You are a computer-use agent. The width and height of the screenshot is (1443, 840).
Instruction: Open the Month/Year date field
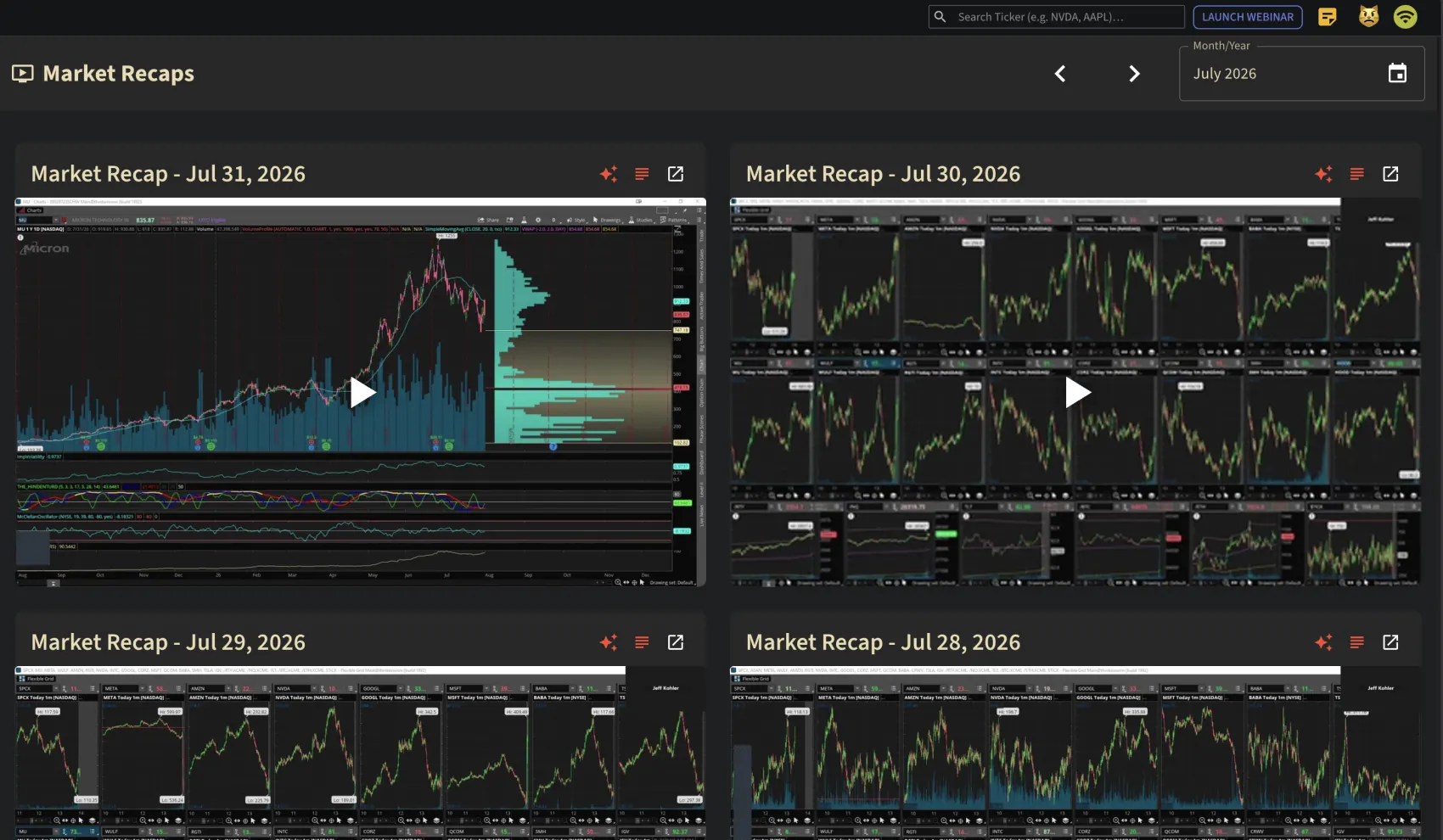(x=1301, y=74)
